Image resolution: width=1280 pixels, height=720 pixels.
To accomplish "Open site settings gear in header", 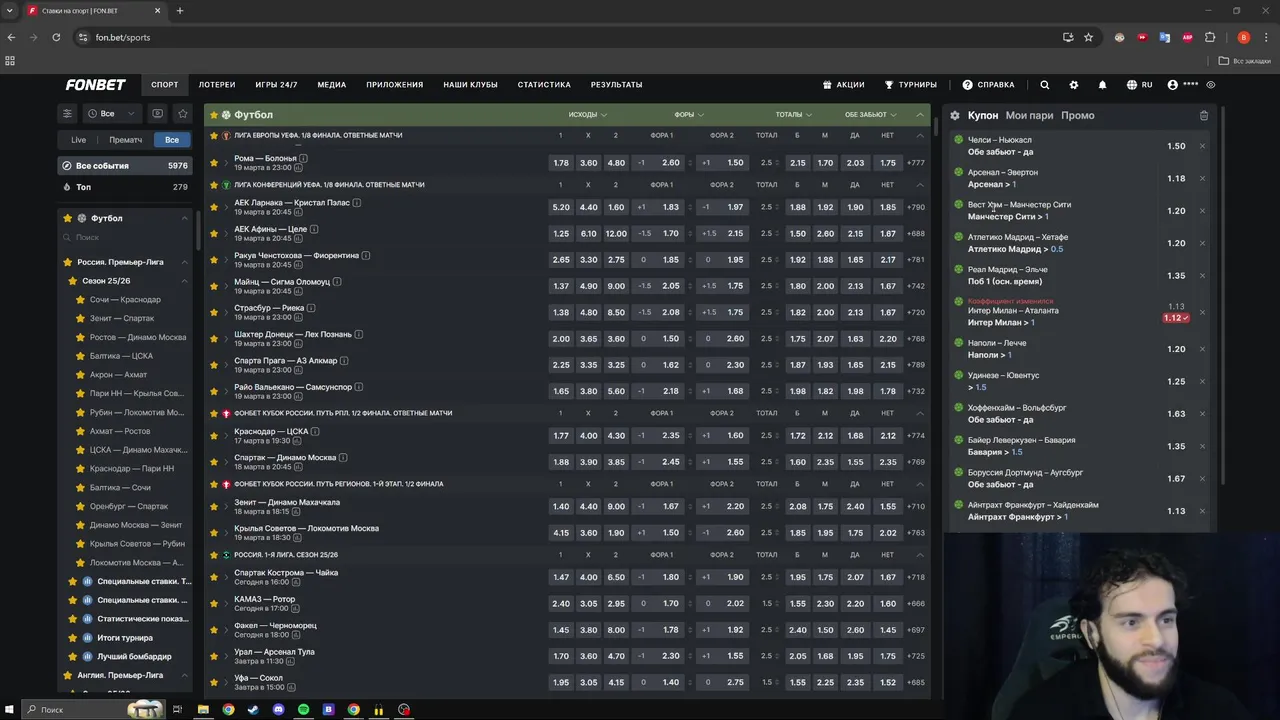I will [x=1074, y=85].
